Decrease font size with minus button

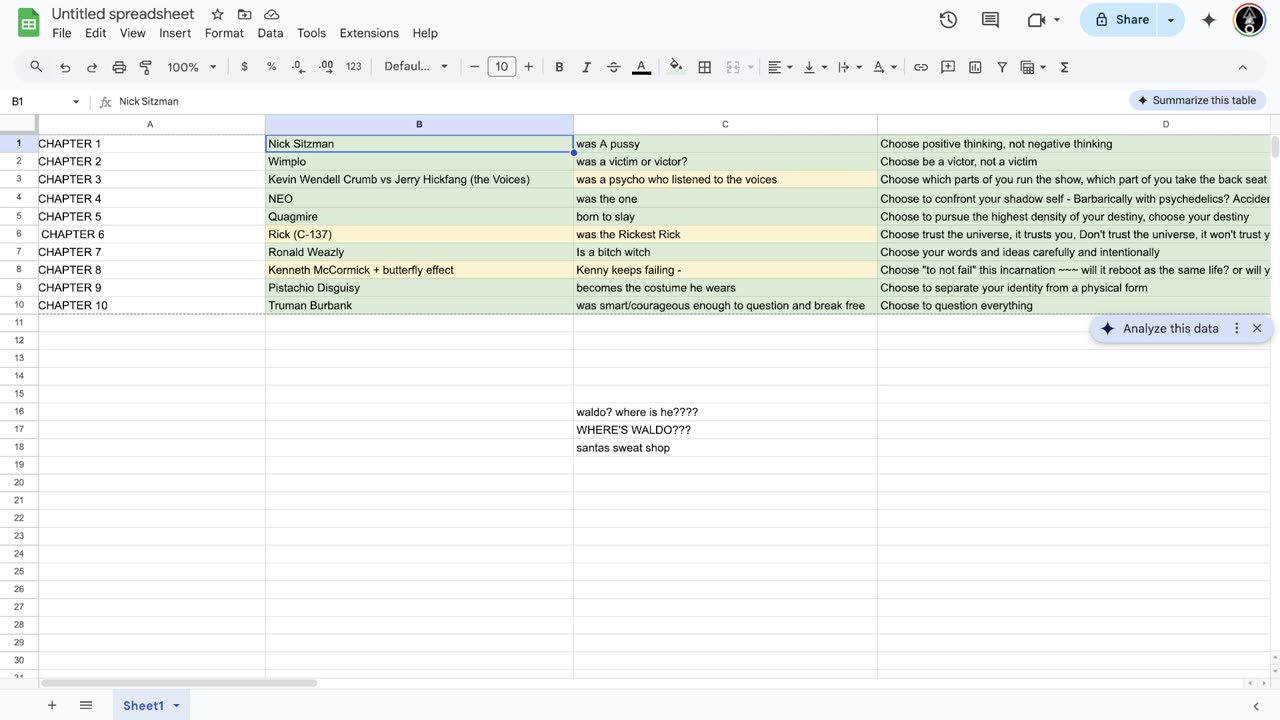click(x=475, y=67)
